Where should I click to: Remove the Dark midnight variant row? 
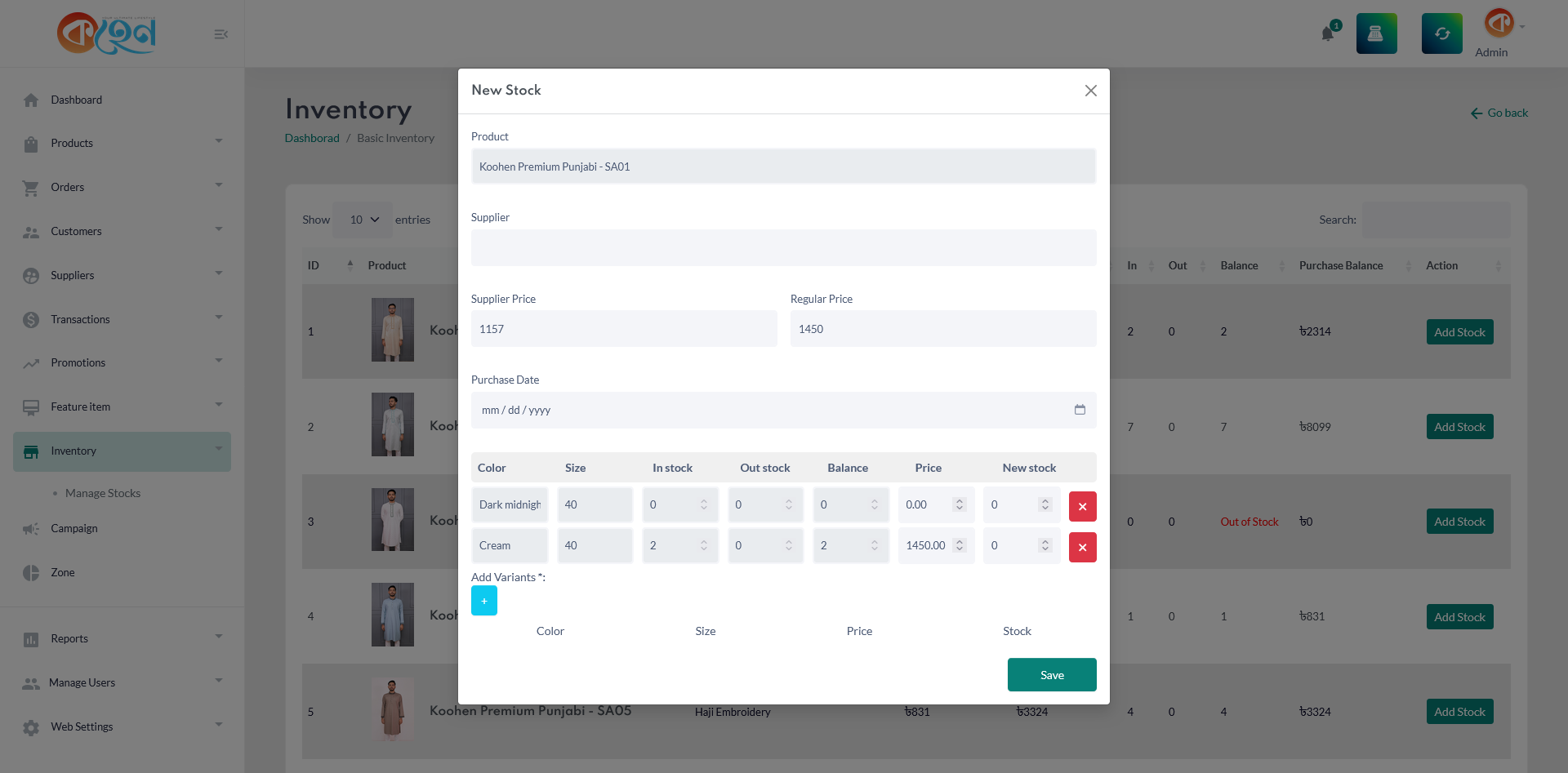click(x=1082, y=506)
